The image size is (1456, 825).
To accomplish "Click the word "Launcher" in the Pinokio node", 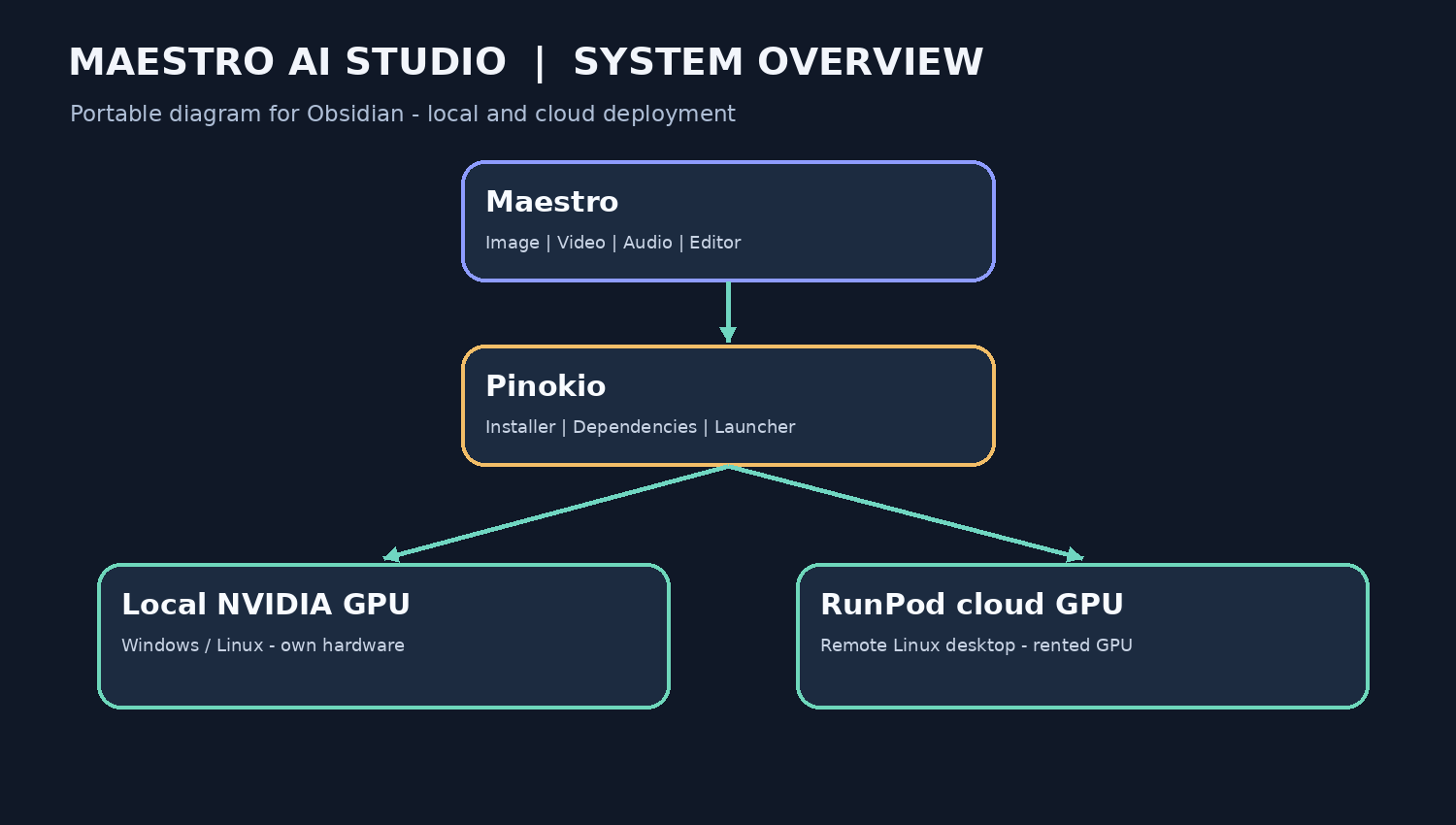I will click(x=755, y=427).
